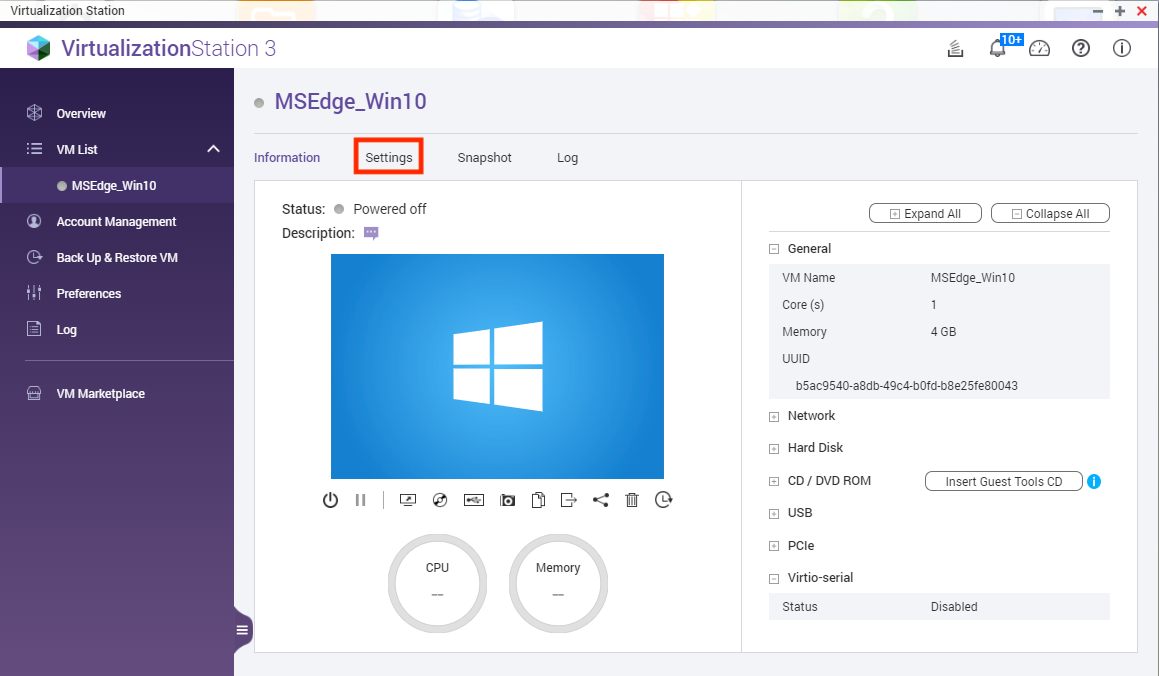This screenshot has width=1159, height=676.
Task: Switch to the Snapshot tab
Action: 484,158
